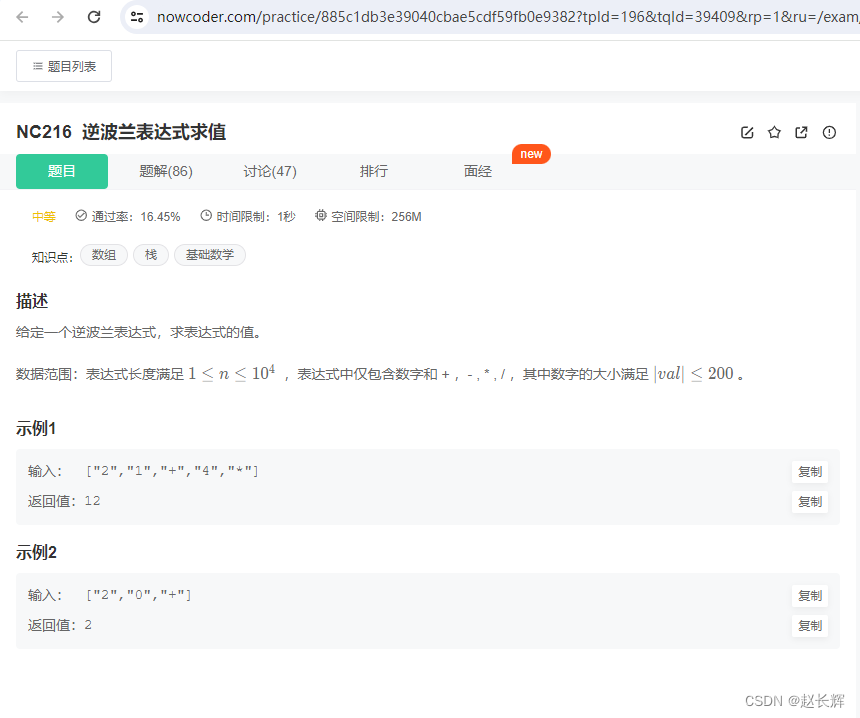The image size is (860, 718).
Task: Select the 栈 knowledge tag
Action: (150, 254)
